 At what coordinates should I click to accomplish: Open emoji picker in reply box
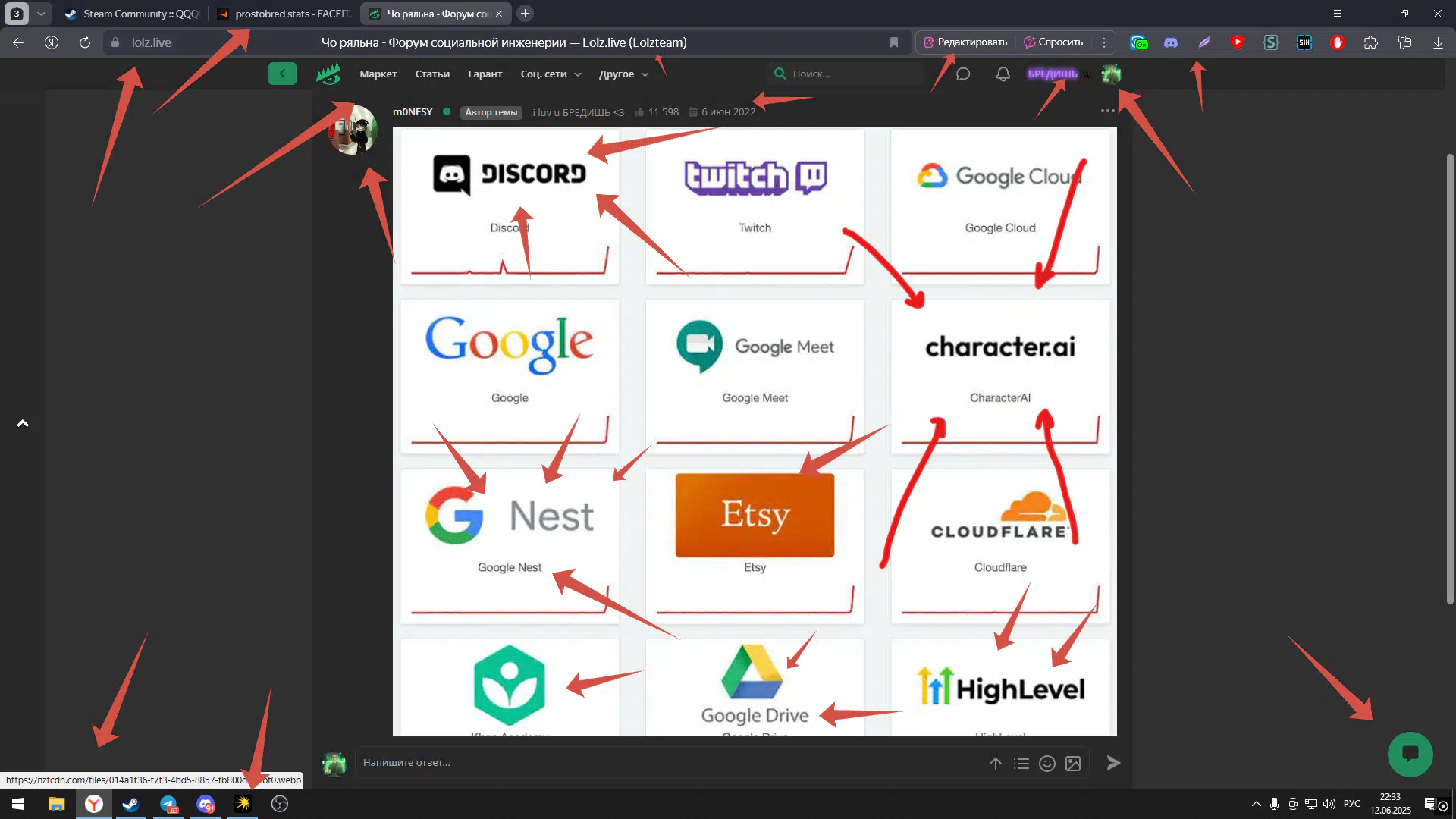coord(1047,764)
